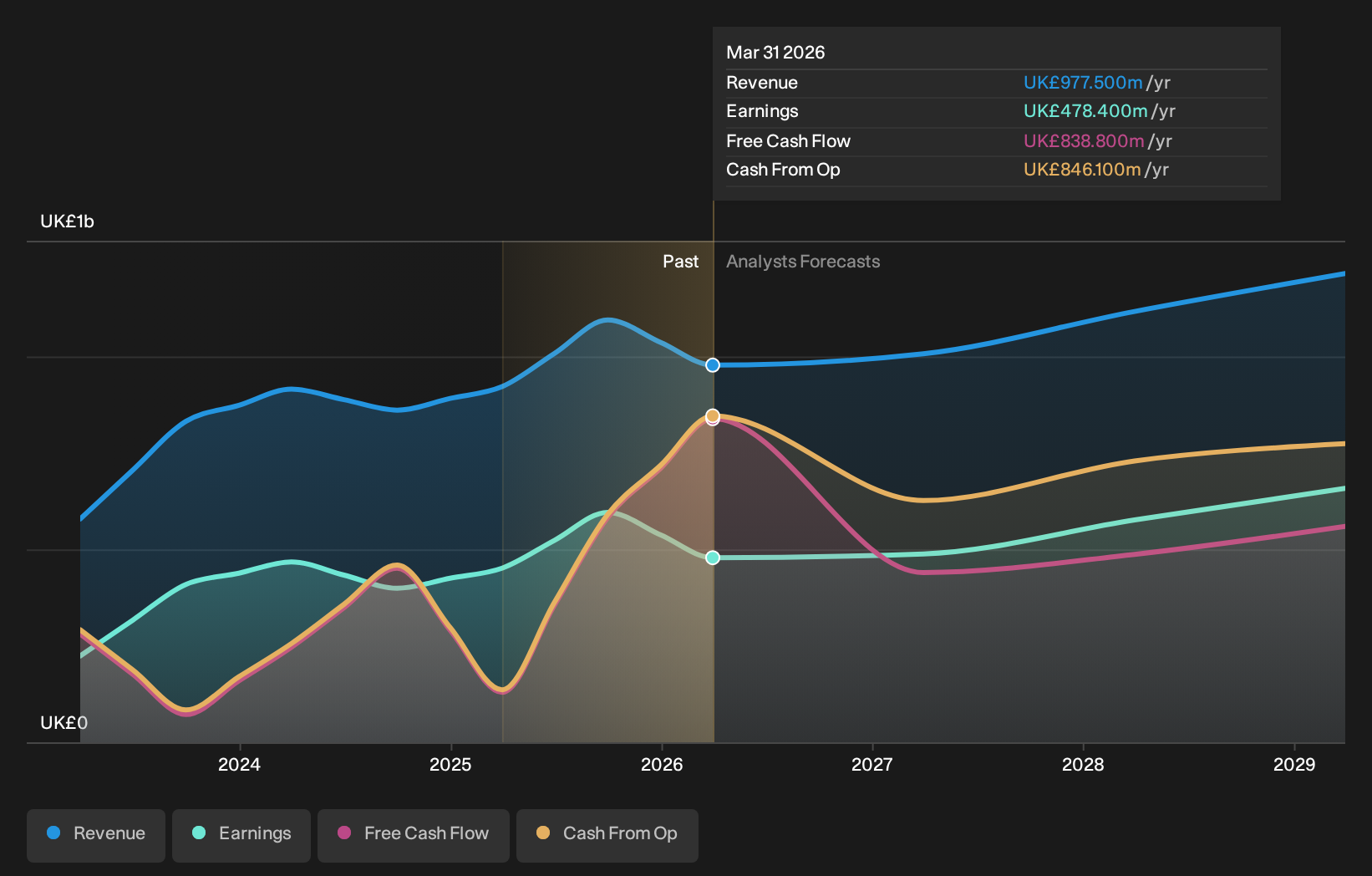Image resolution: width=1372 pixels, height=876 pixels.
Task: Click the teal Earnings data point marker
Action: point(713,558)
